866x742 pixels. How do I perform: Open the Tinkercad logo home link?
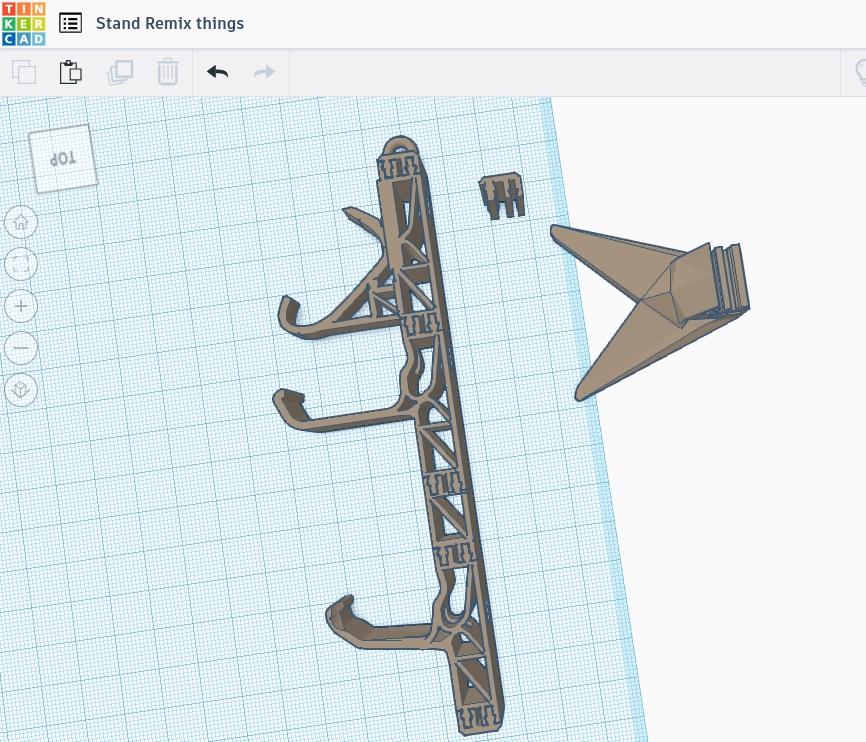coord(24,24)
